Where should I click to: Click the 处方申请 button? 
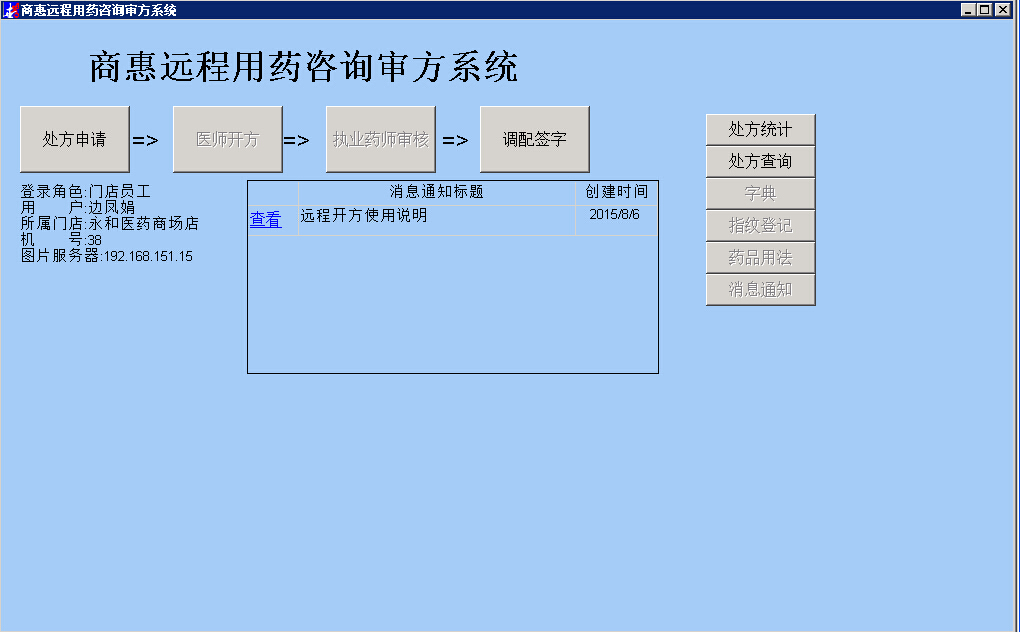coord(75,139)
